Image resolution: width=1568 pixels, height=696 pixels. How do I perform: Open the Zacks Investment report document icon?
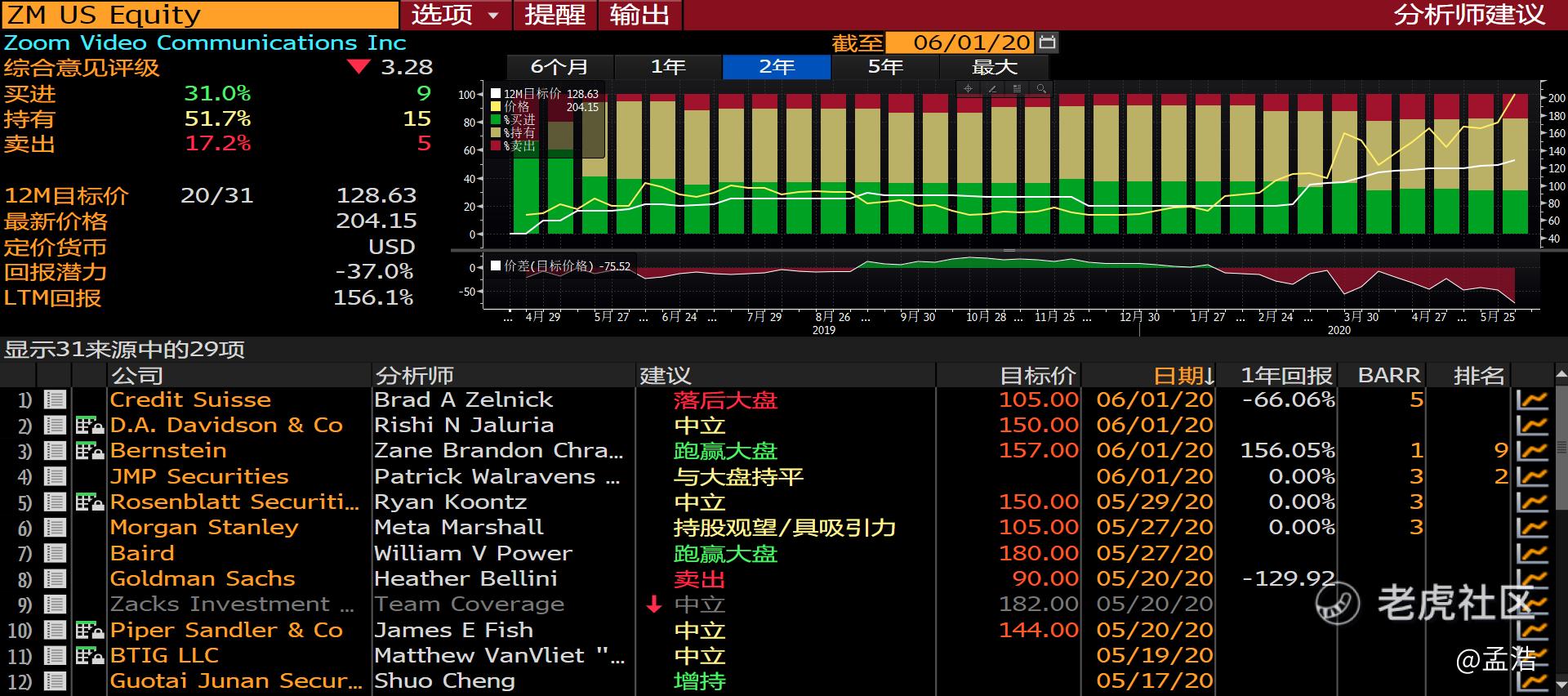coord(55,605)
